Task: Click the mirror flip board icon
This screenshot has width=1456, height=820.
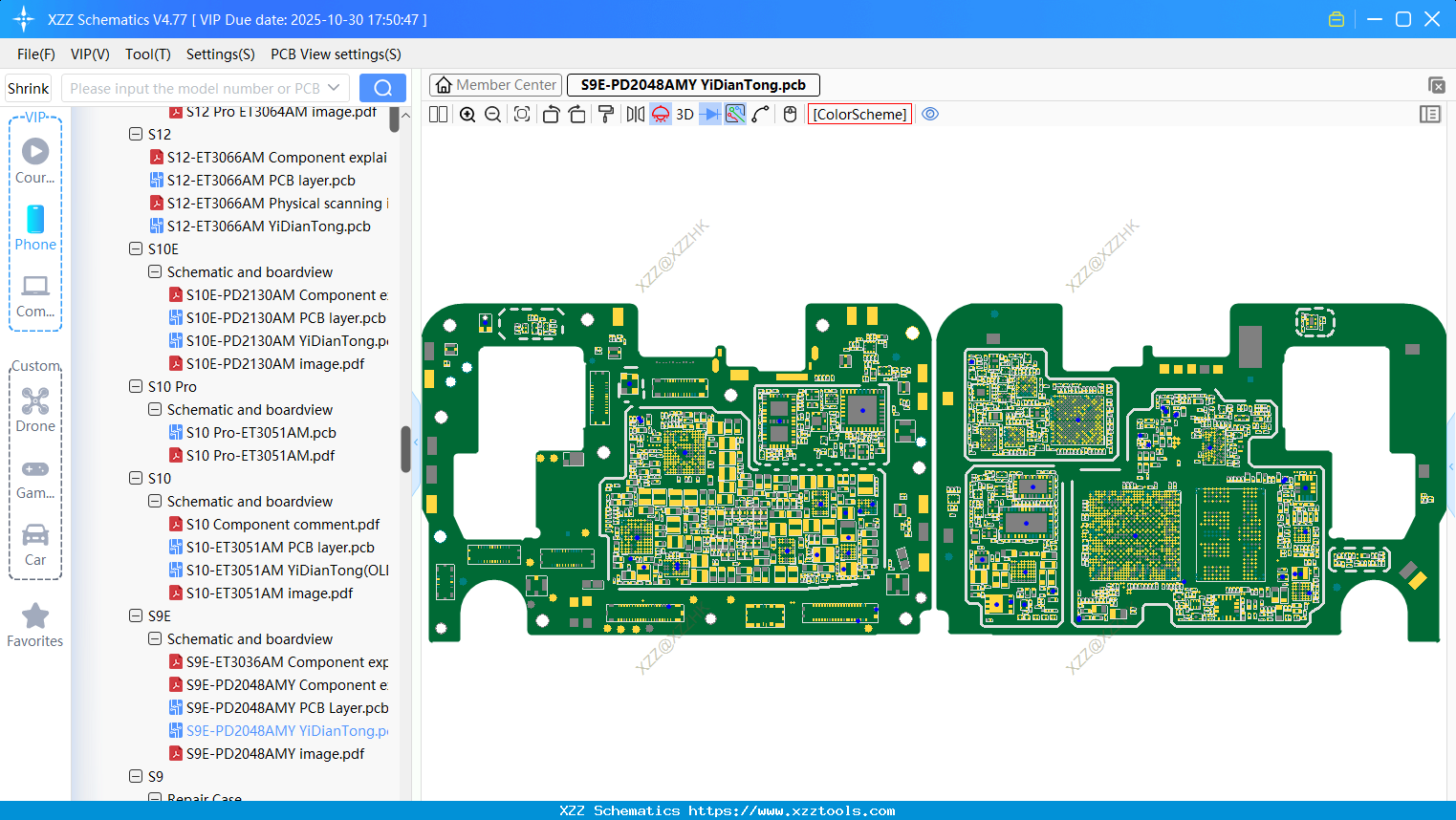Action: (x=635, y=115)
